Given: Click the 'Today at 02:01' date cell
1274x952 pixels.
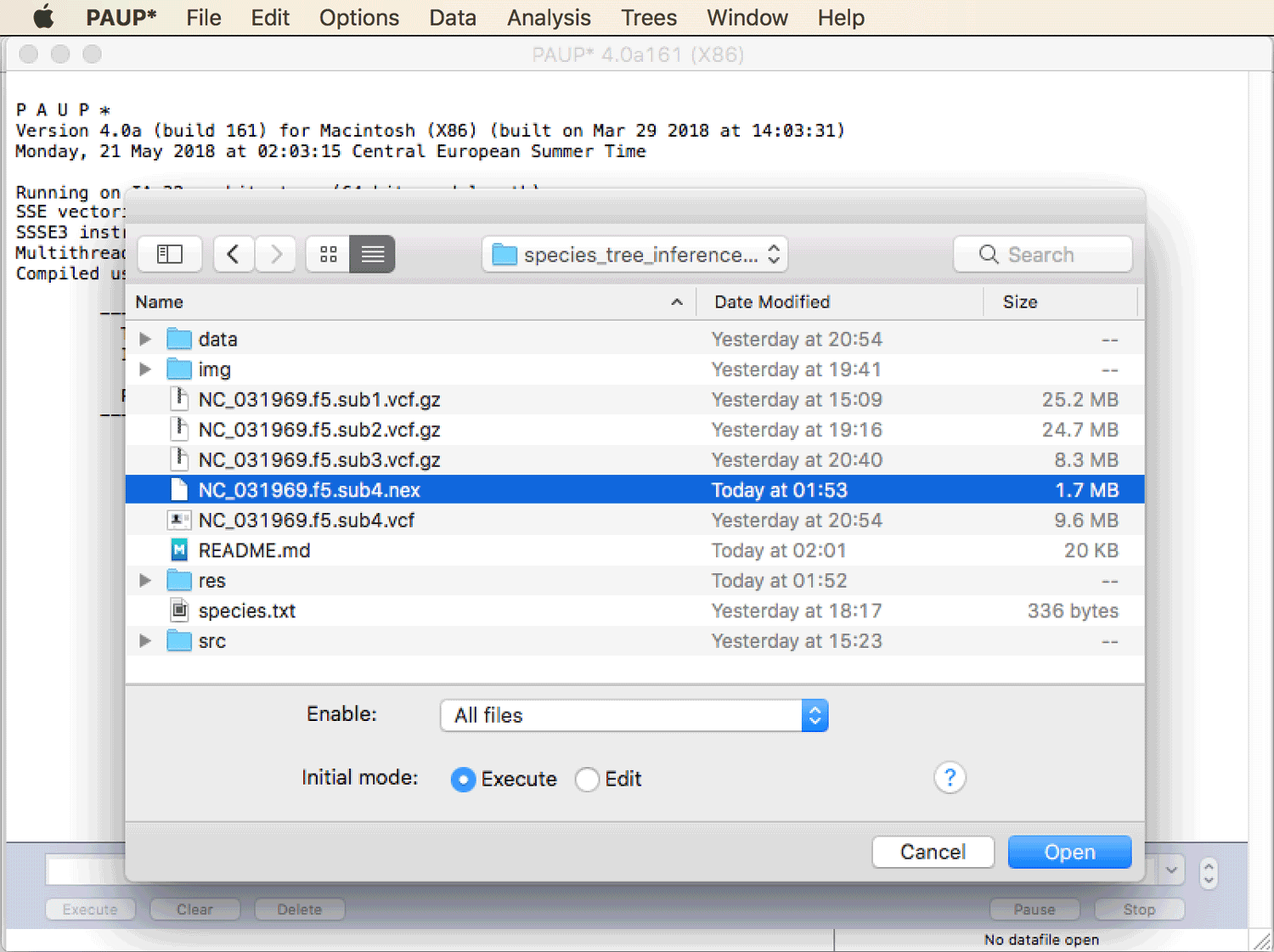Looking at the screenshot, I should 779,550.
